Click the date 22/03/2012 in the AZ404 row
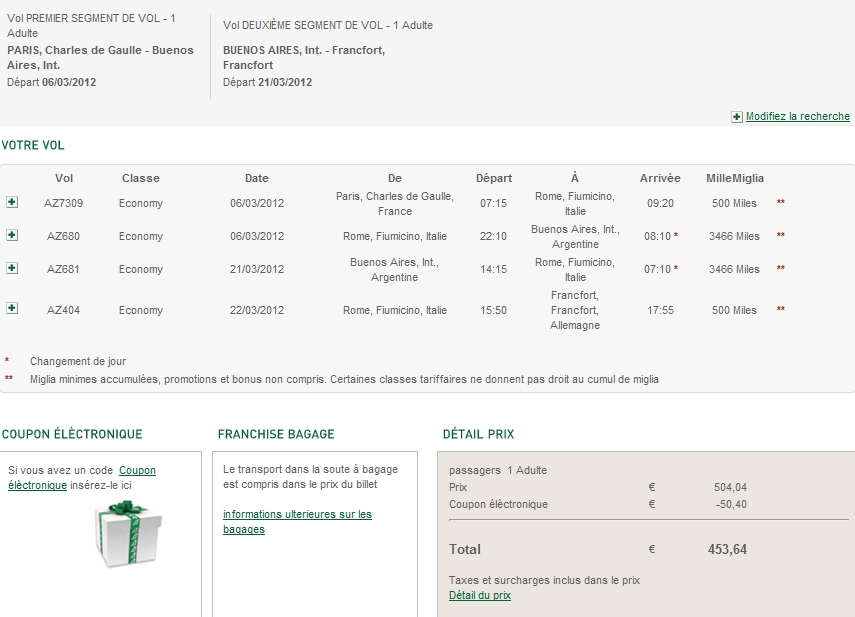The width and height of the screenshot is (855, 617). point(257,310)
